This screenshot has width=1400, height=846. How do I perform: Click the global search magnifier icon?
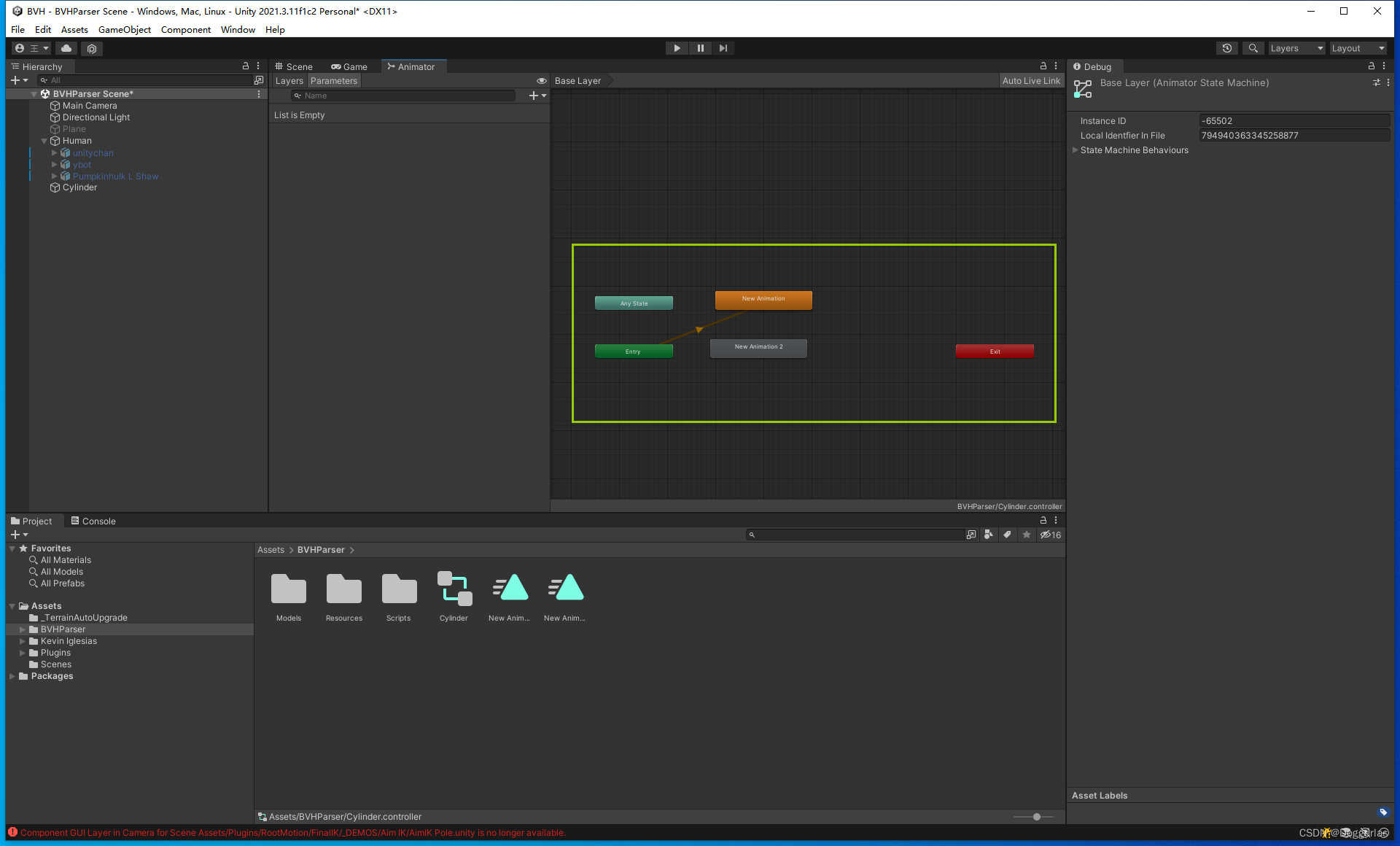pyautogui.click(x=1253, y=48)
